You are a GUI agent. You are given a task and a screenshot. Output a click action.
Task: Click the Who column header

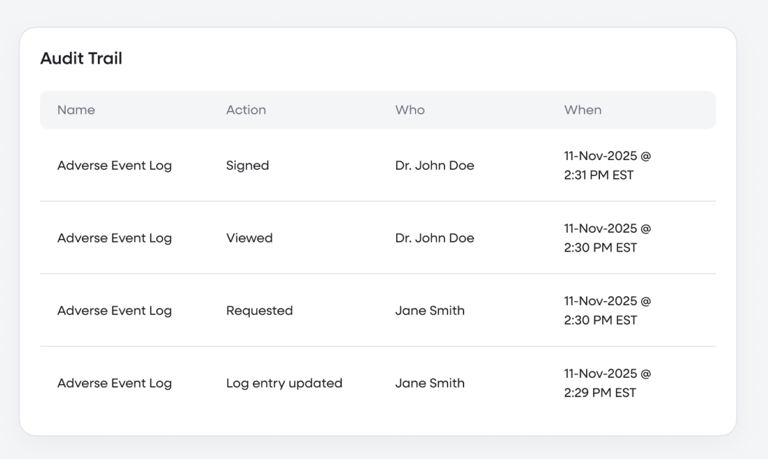[x=410, y=110]
